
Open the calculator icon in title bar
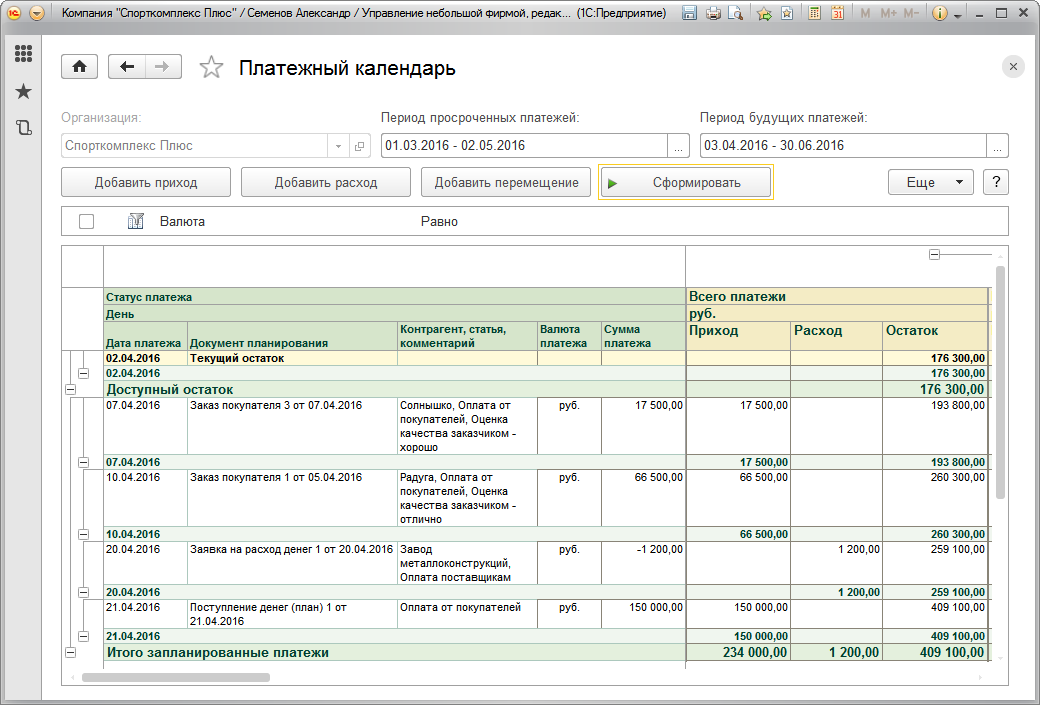815,14
